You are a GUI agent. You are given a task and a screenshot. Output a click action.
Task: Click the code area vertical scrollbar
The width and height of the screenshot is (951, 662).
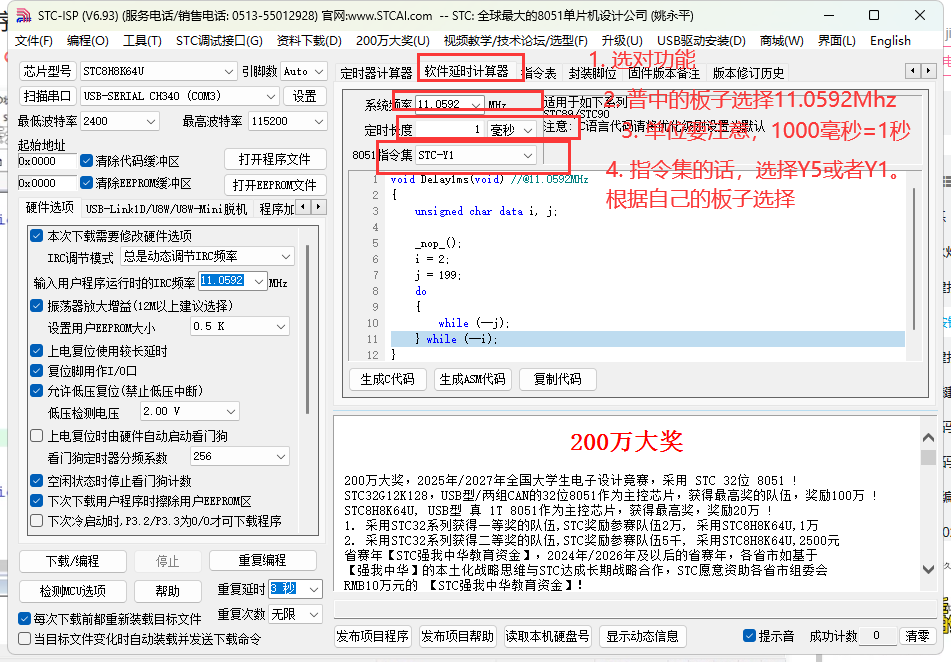point(914,258)
